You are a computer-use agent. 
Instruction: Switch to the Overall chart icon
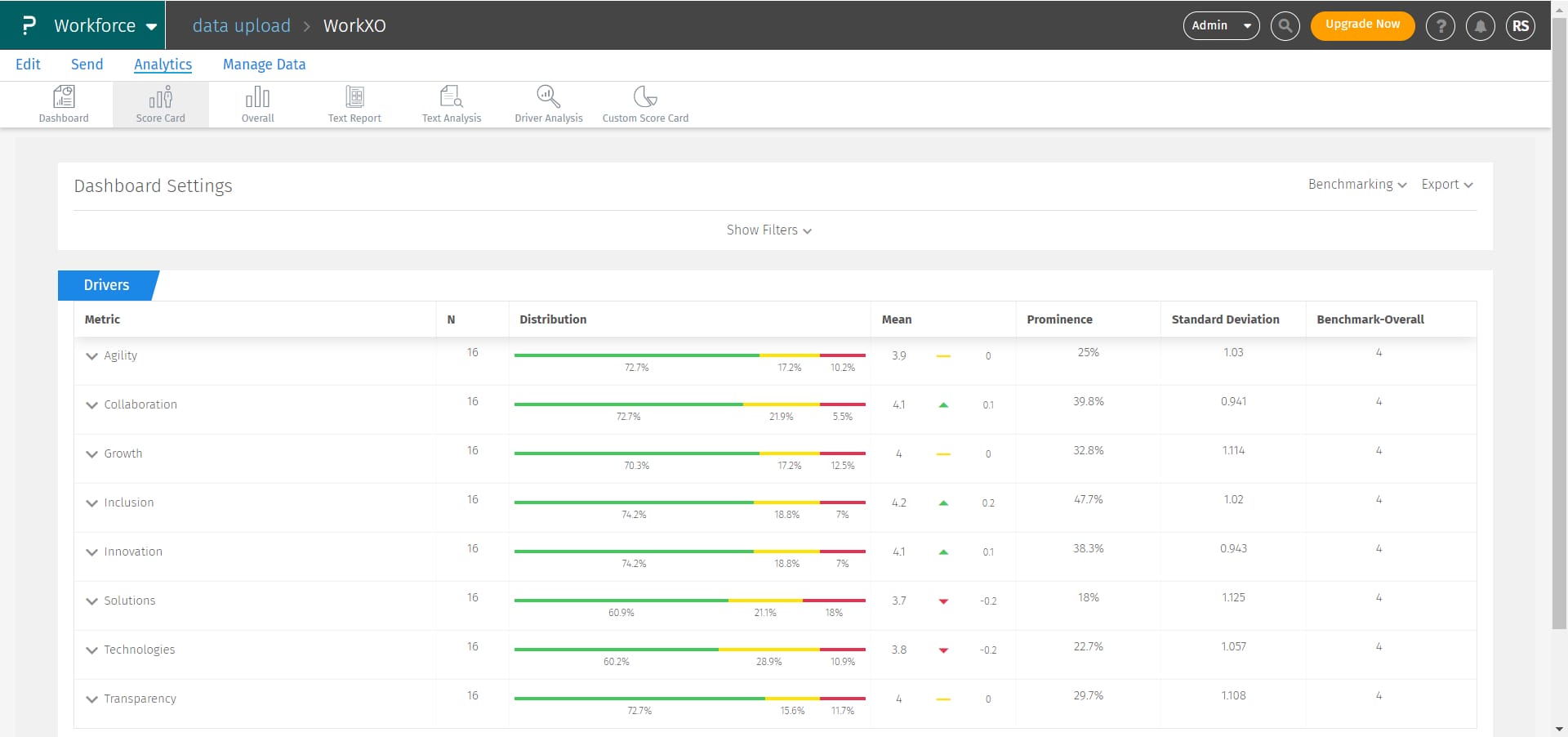coord(257,103)
